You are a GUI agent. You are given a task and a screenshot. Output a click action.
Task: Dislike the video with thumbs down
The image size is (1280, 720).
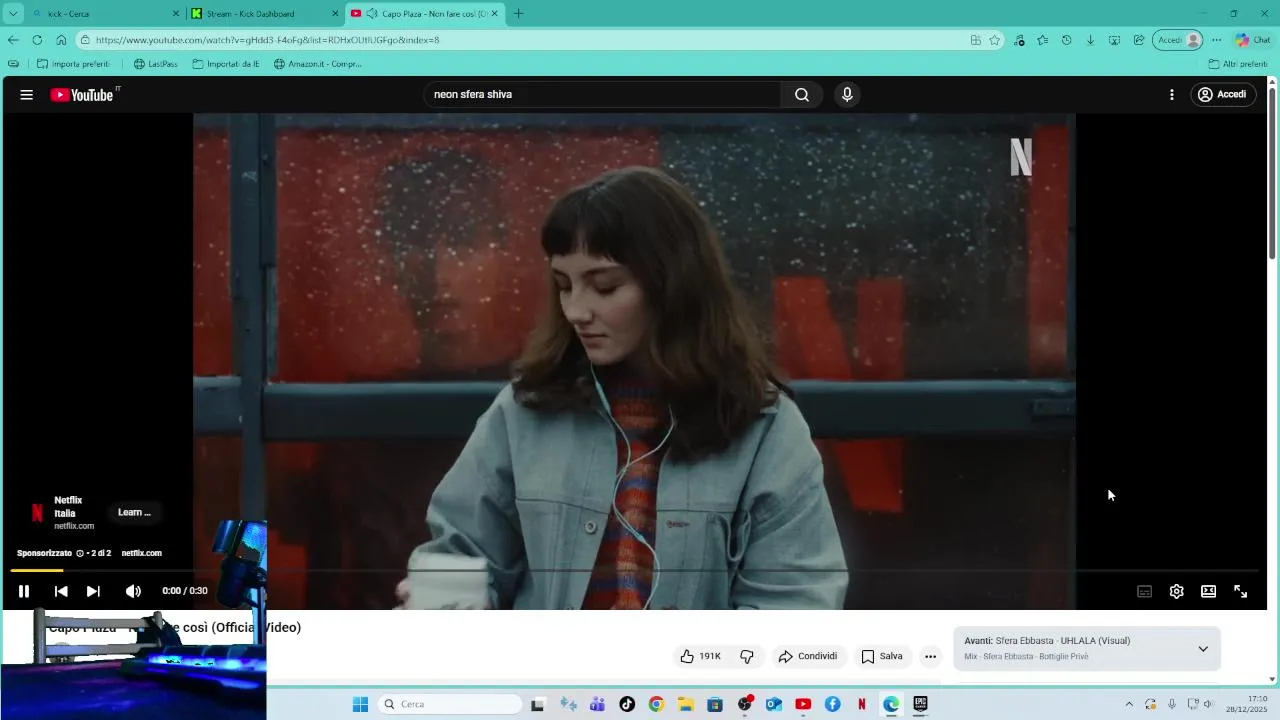coord(747,656)
